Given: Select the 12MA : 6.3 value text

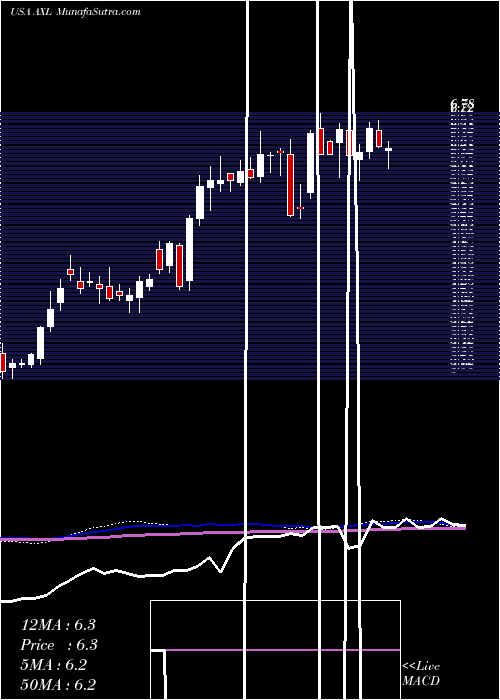Looking at the screenshot, I should tap(58, 625).
